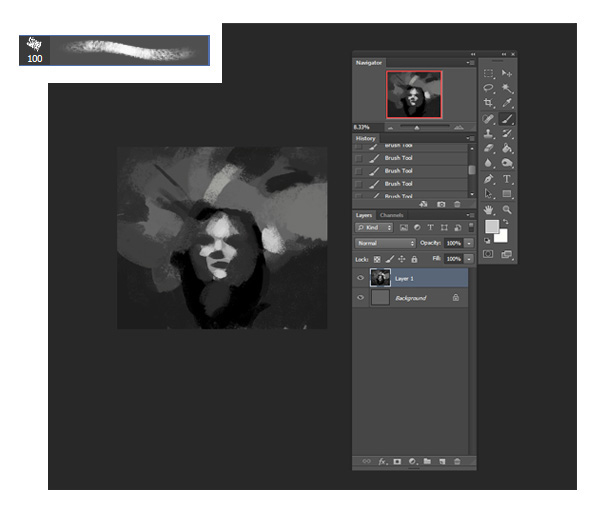Screen dimensions: 600x519
Task: Select the Eraser tool
Action: (x=488, y=148)
